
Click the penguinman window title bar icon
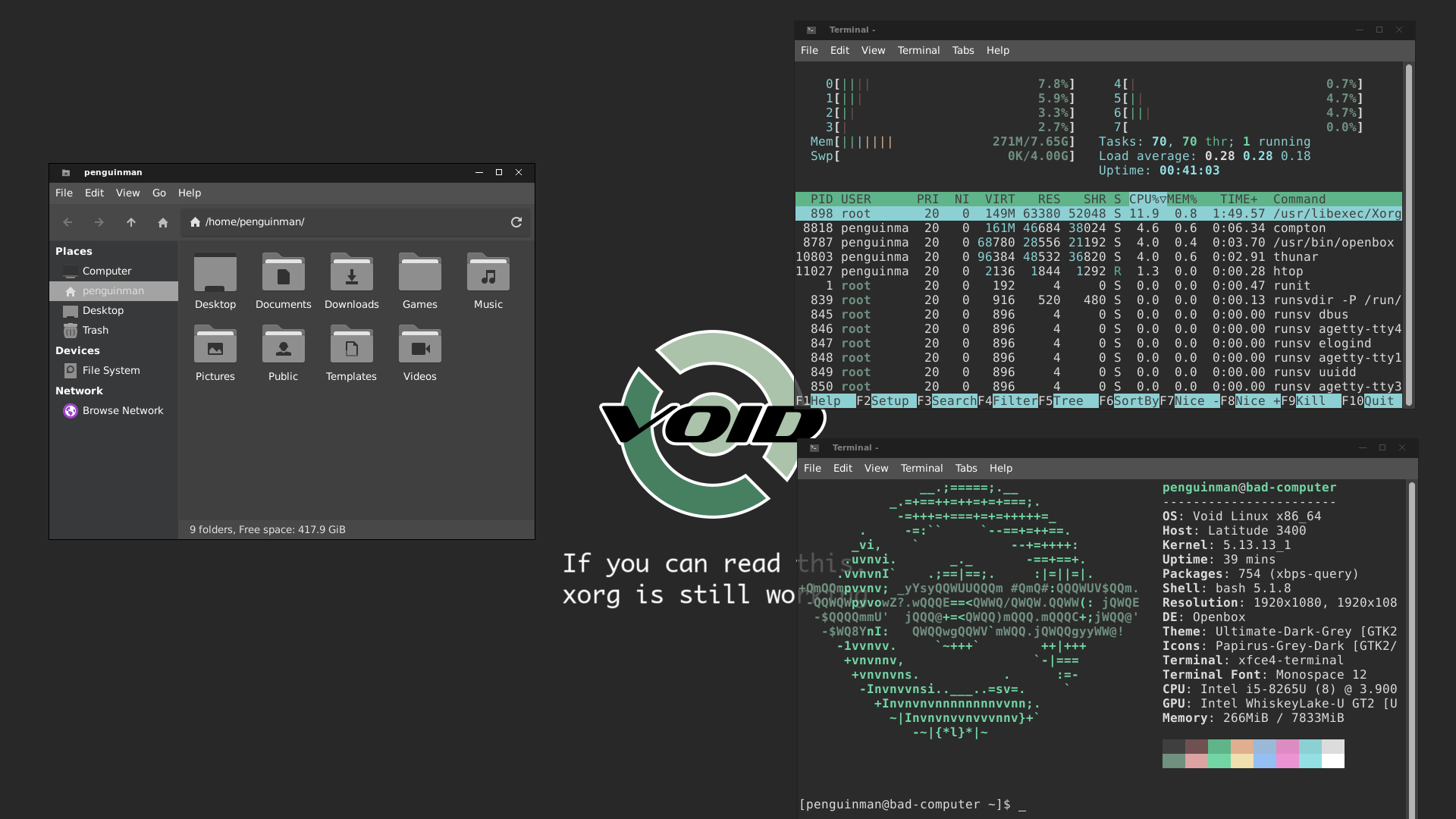click(x=66, y=173)
